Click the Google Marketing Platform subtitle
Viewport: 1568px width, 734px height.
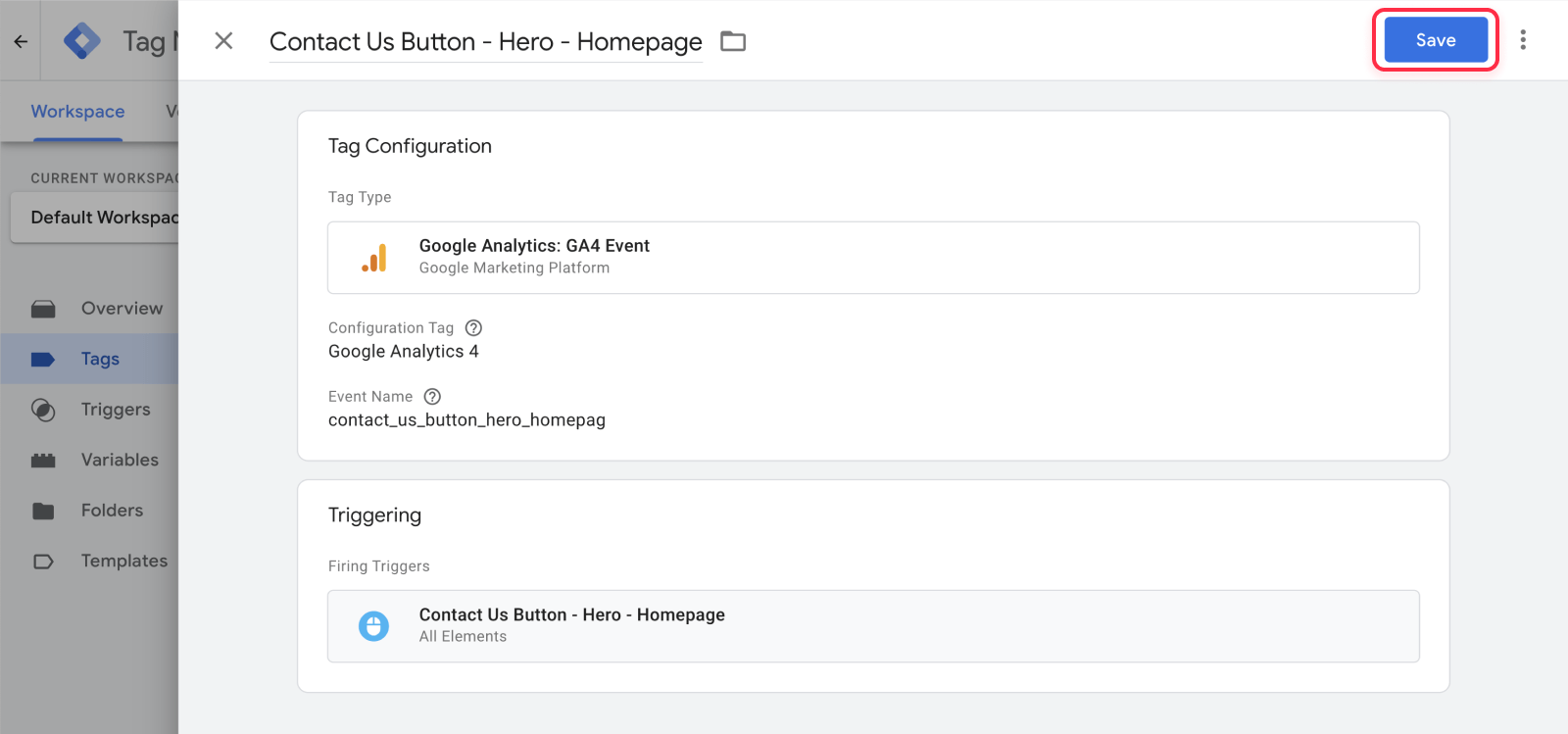point(514,269)
